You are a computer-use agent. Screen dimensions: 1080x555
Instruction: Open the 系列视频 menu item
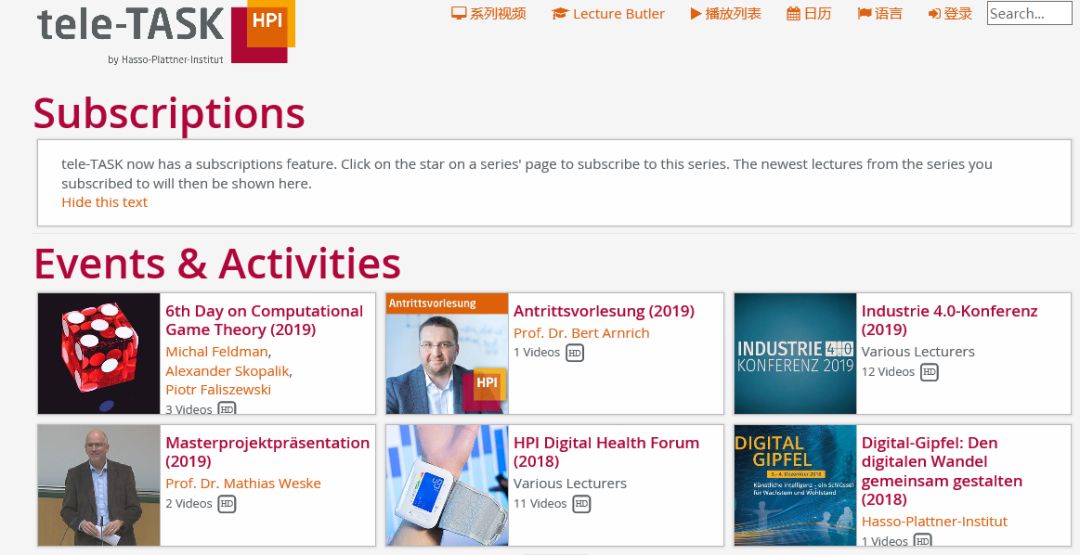489,13
